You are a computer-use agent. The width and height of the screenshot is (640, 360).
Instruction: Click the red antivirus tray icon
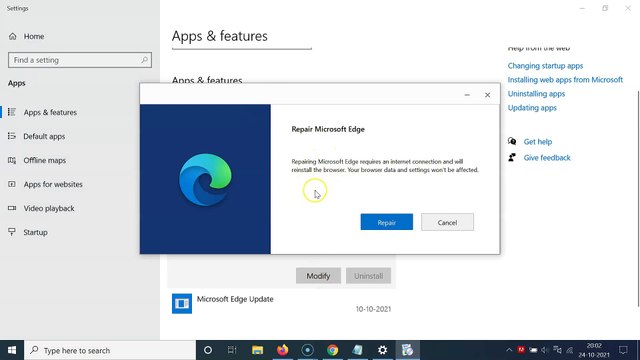tap(521, 350)
